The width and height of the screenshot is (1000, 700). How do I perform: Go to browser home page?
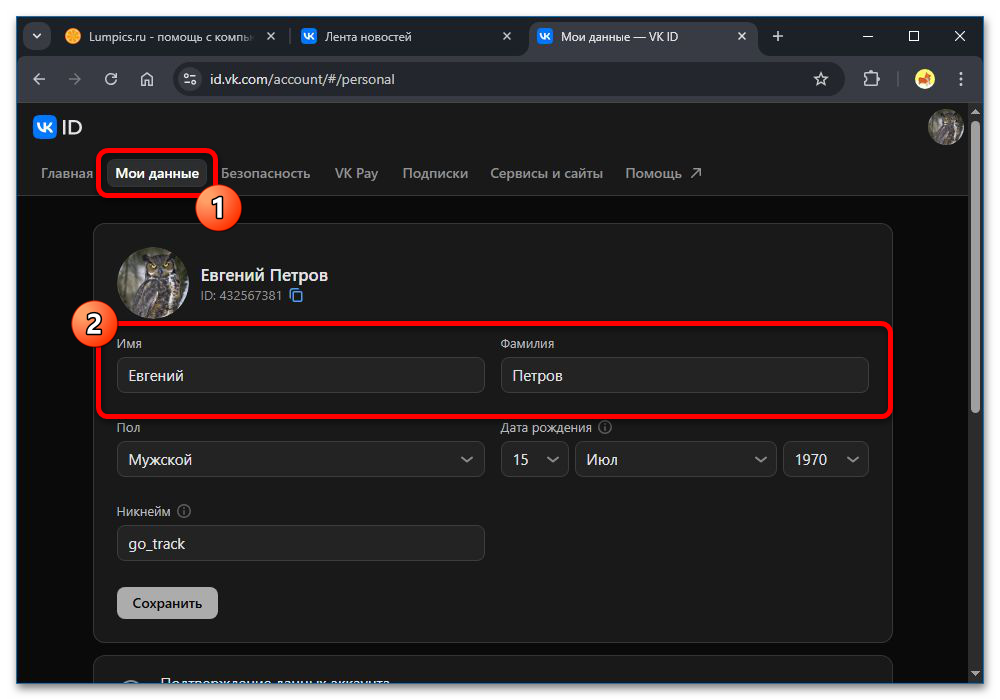[x=147, y=79]
